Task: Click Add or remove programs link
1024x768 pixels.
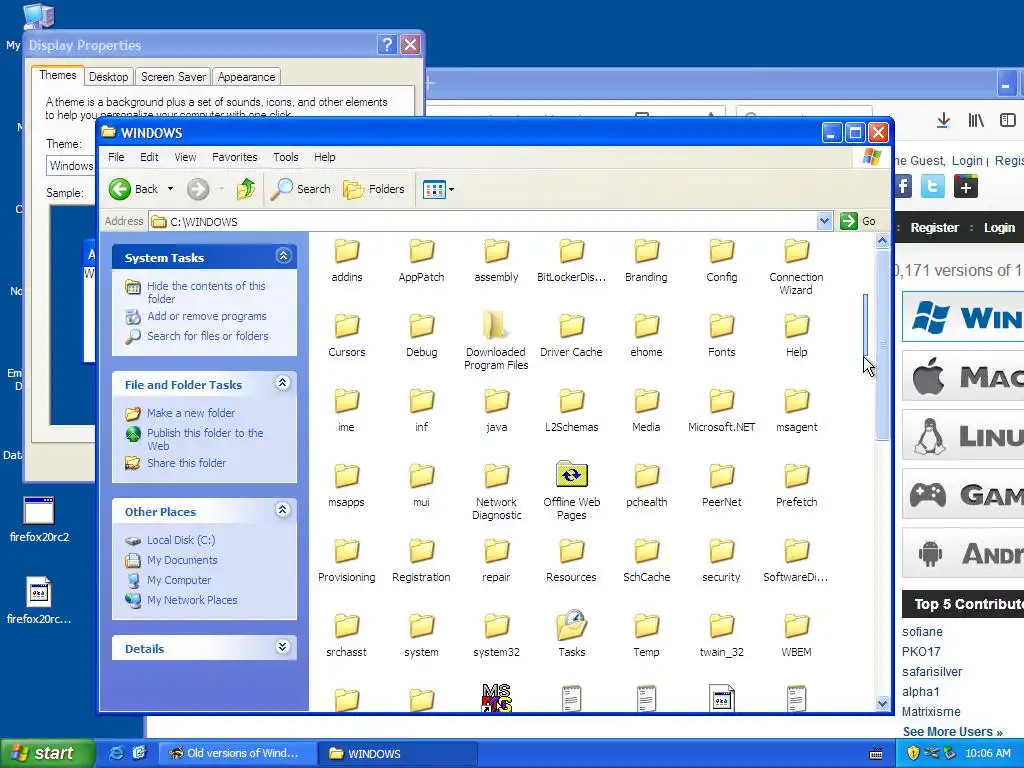Action: coord(206,316)
